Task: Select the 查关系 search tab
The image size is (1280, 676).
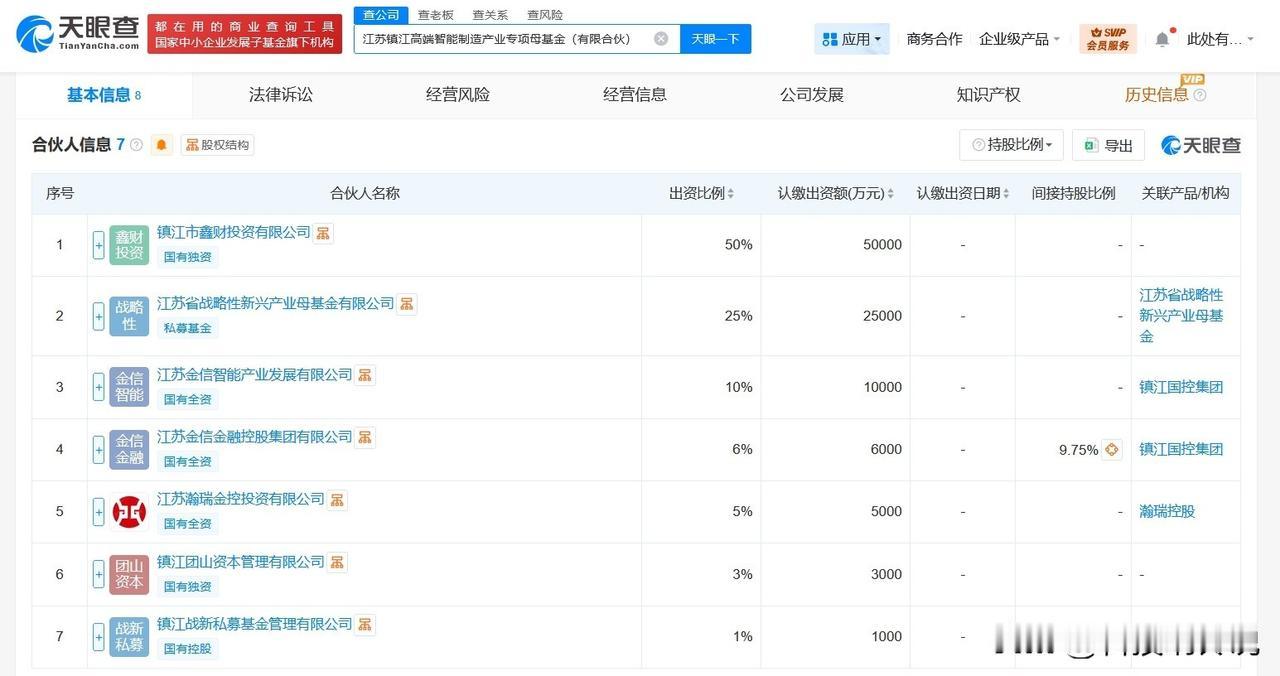Action: (490, 15)
